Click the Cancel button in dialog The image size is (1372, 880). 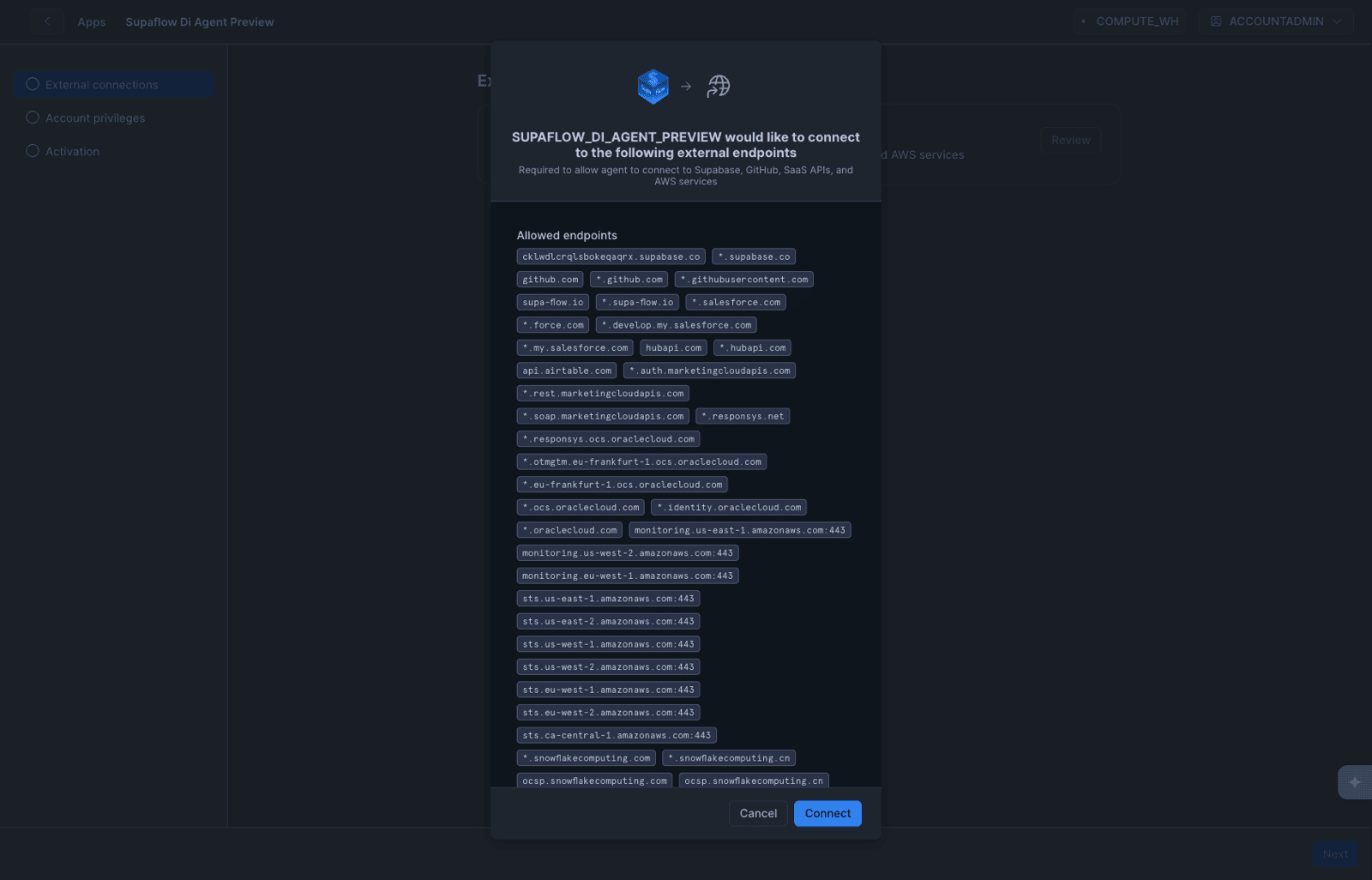pyautogui.click(x=758, y=813)
